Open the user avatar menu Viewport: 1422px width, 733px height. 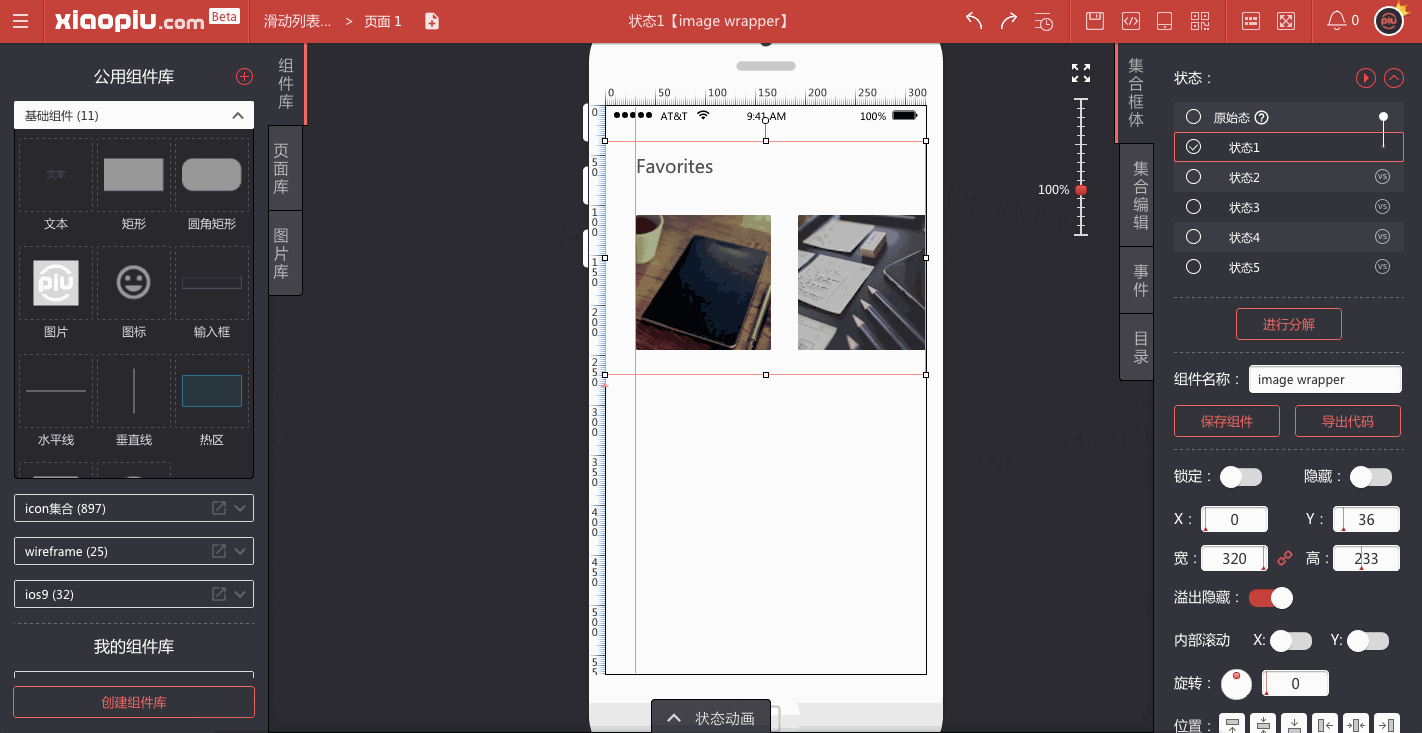[x=1391, y=21]
